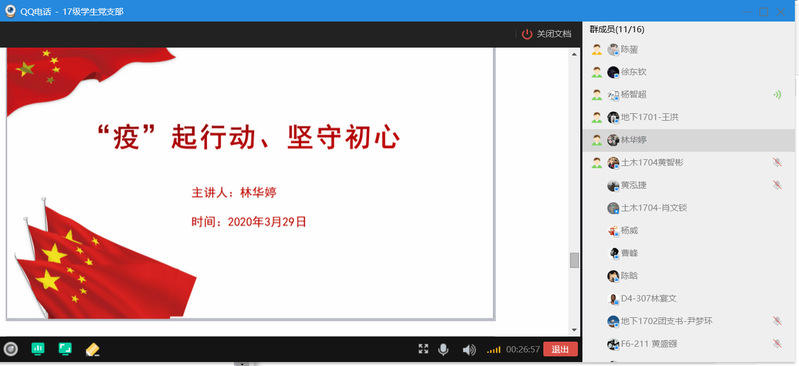Screen dimensions: 799x366
Task: Click the muted mic icon beside 黄泓捷
Action: [777, 185]
